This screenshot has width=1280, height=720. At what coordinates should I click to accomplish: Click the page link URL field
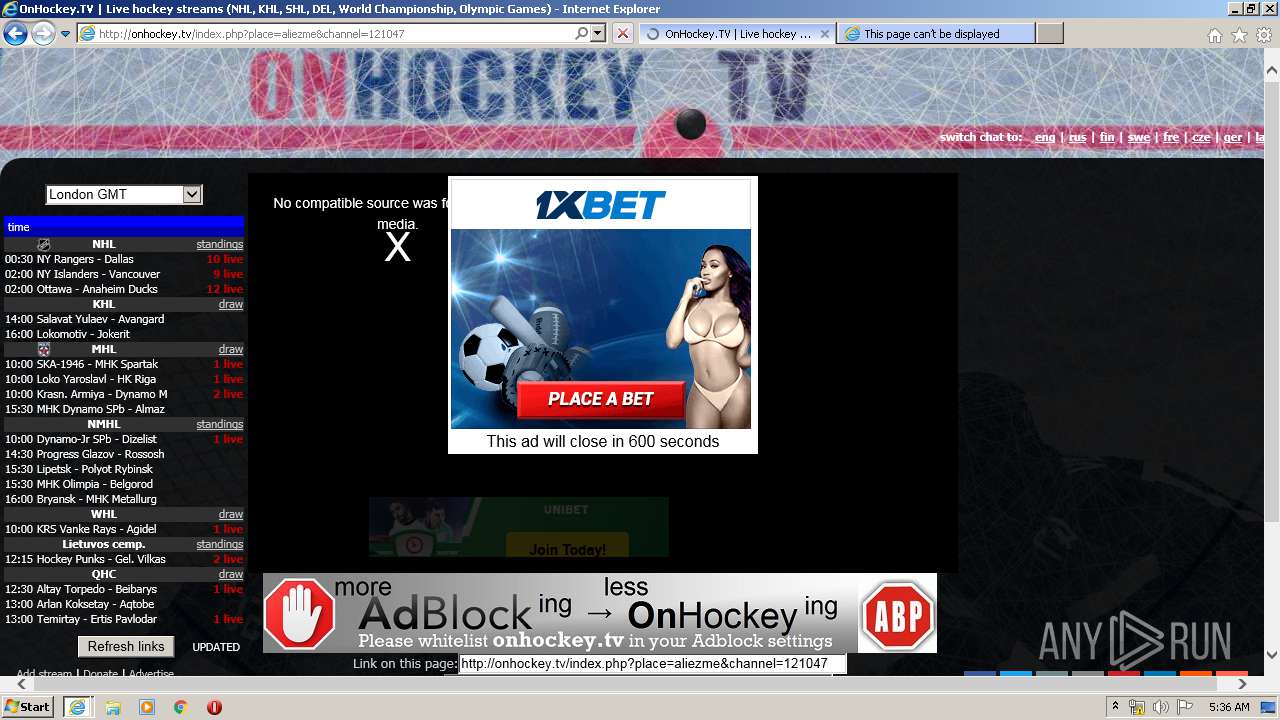(652, 663)
